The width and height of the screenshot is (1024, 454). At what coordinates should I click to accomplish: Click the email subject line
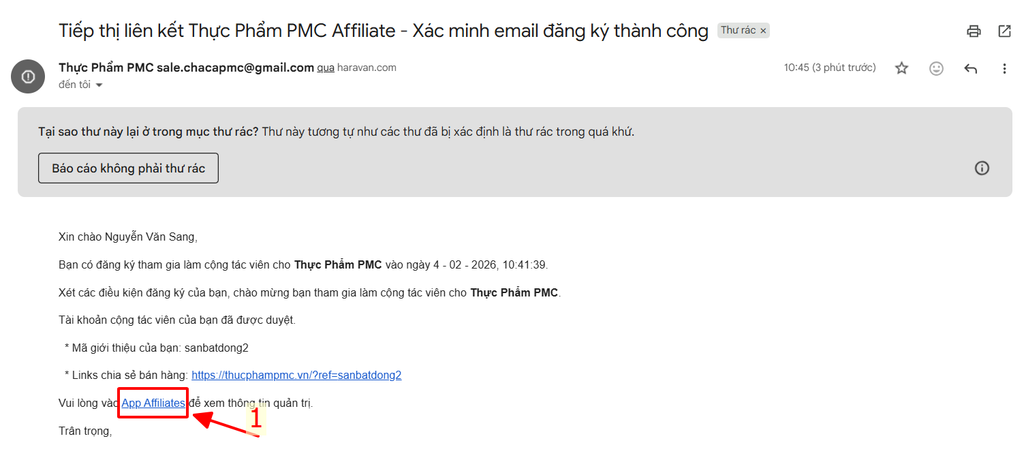pos(384,30)
